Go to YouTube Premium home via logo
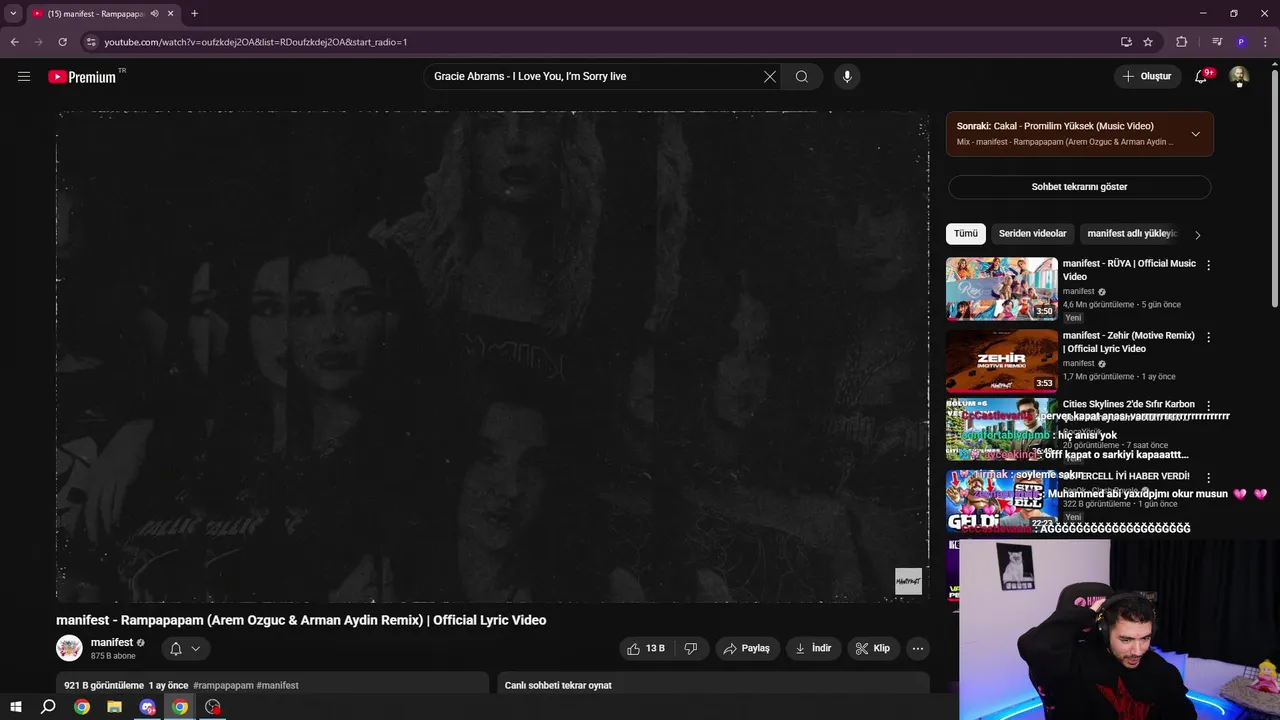Screen dimensions: 1280x720 (x=82, y=77)
